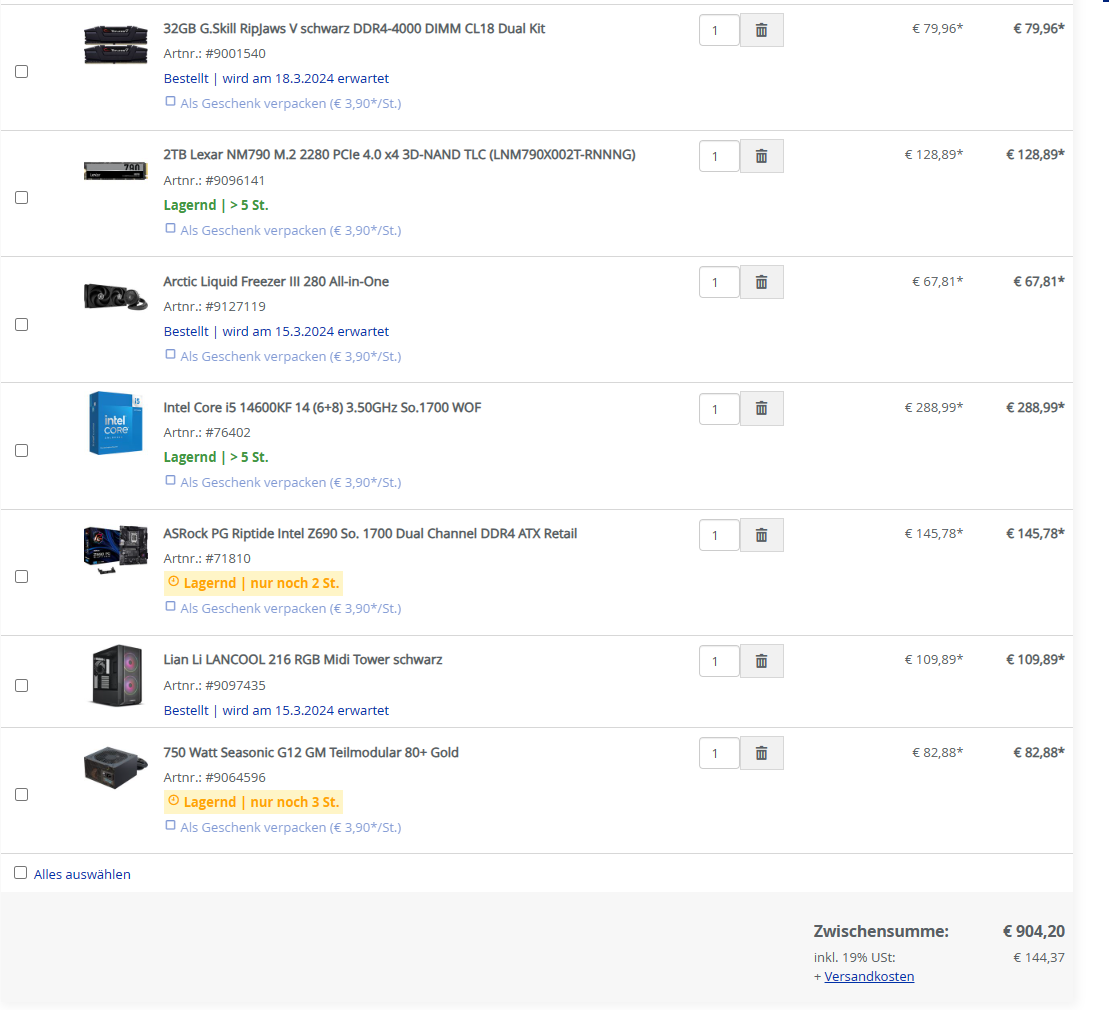Click quantity field of G.Skill RipJaws
Viewport: 1109px width, 1010px height.
[719, 30]
